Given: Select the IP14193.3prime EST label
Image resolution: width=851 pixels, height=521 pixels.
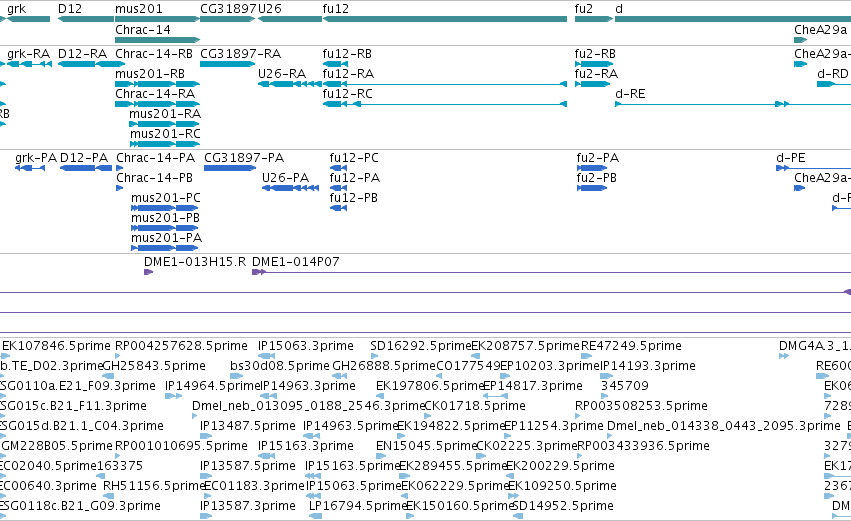Looking at the screenshot, I should (x=648, y=366).
